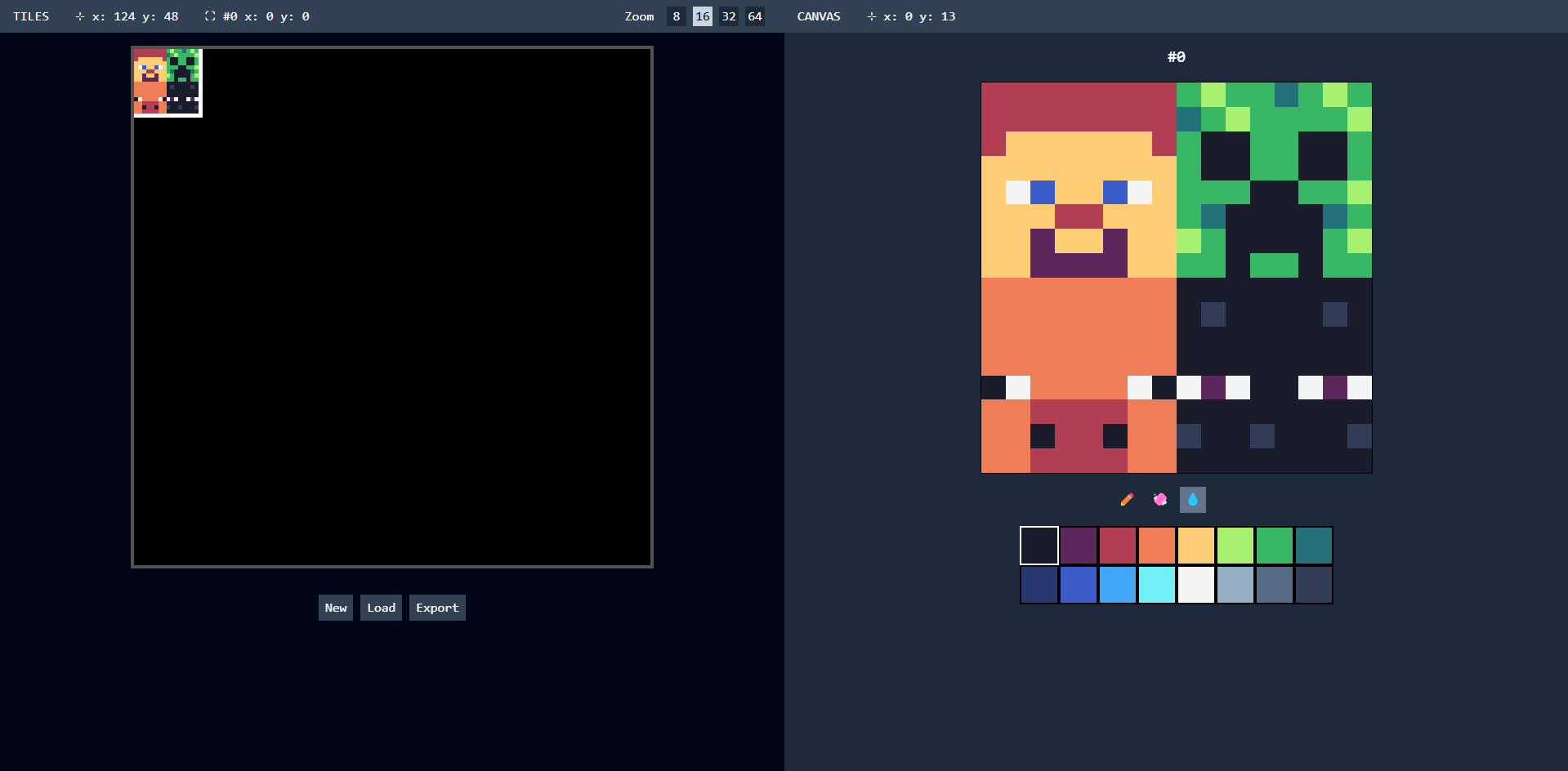
Task: Click the Load button
Action: tap(381, 608)
